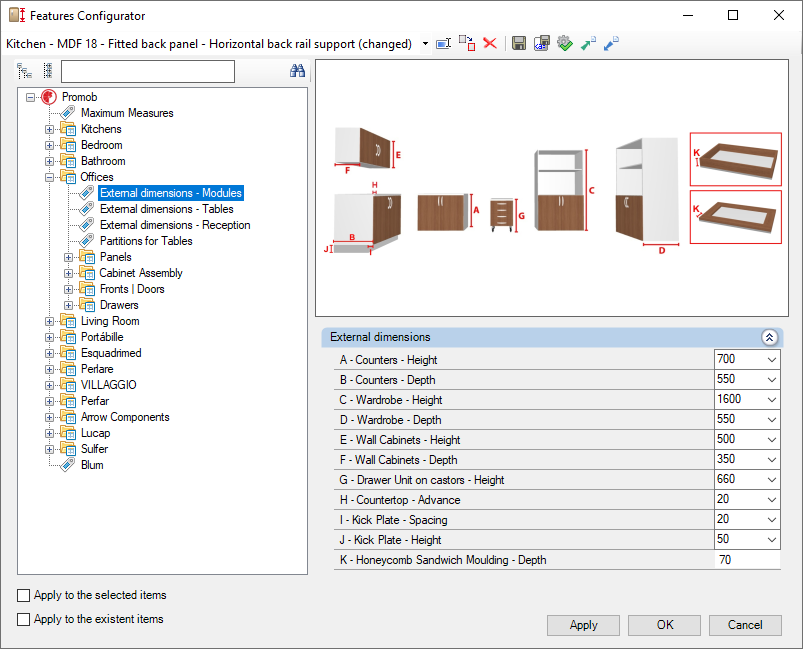Open D - Wardrobe - Depth dropdown
803x649 pixels.
772,420
